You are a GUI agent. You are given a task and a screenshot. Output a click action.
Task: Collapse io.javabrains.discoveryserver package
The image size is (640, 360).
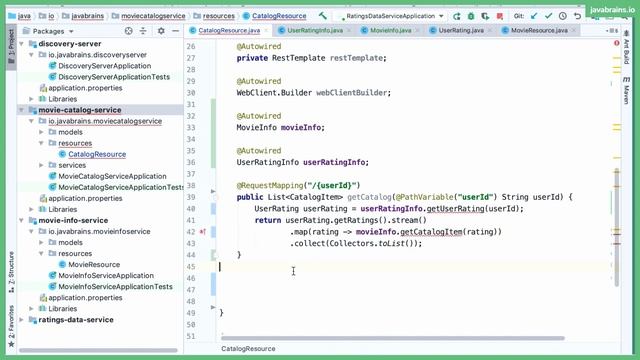(x=31, y=55)
